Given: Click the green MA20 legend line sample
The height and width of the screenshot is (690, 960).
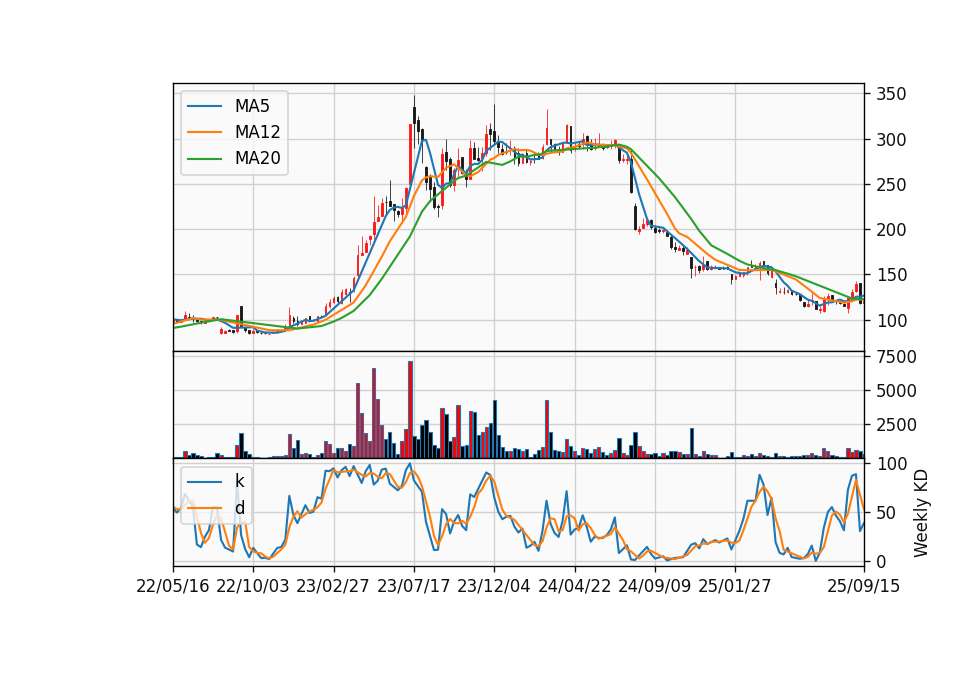Looking at the screenshot, I should [x=204, y=159].
